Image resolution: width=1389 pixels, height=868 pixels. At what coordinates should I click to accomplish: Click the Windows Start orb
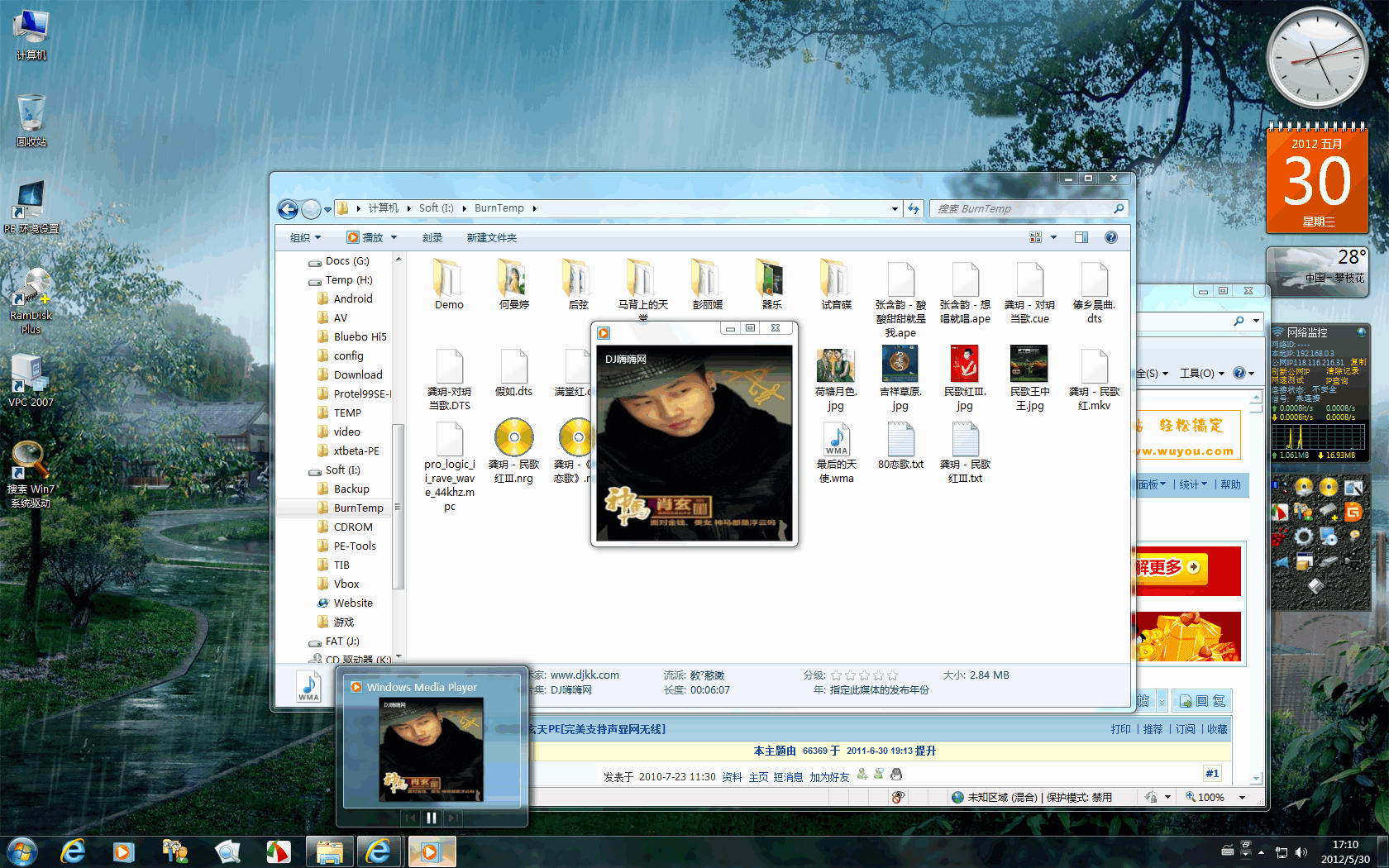pyautogui.click(x=21, y=851)
